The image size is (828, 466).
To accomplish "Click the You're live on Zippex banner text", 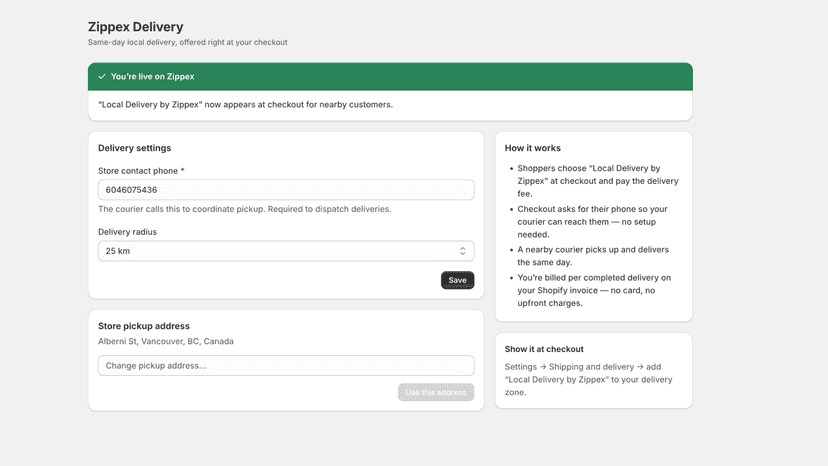I will [x=153, y=77].
